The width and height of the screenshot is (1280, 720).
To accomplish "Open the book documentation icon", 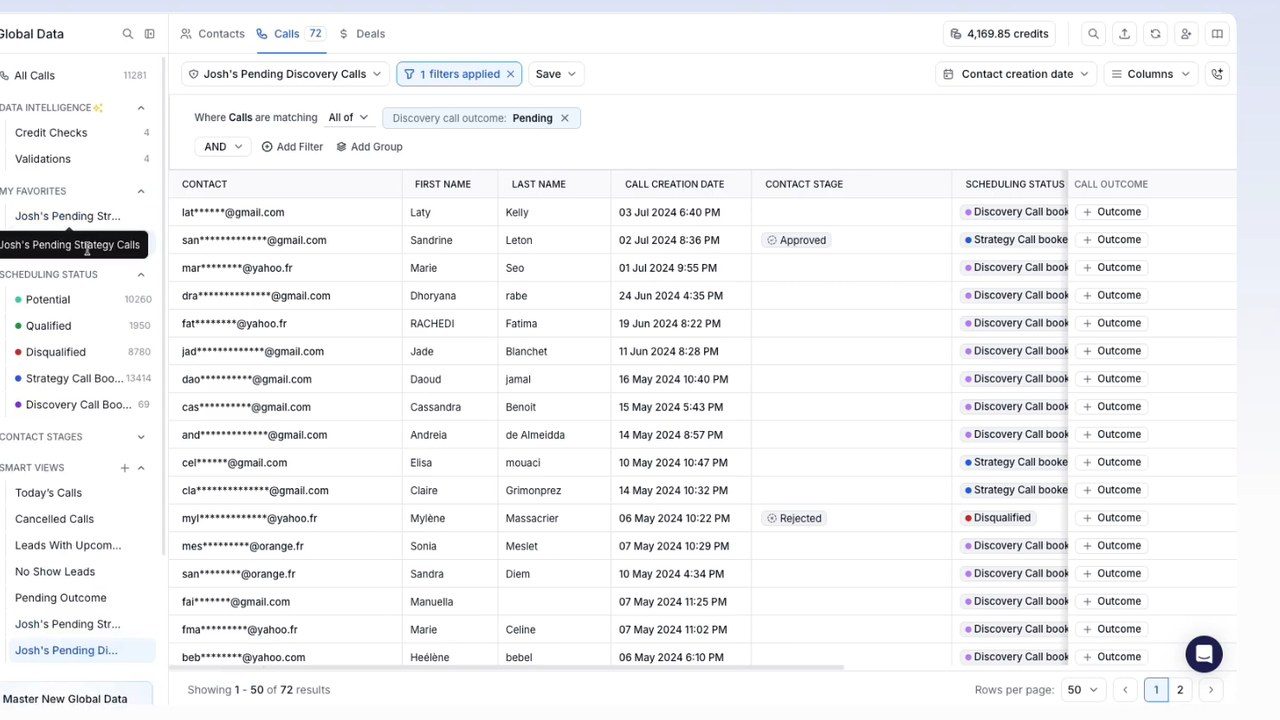I will (x=1217, y=34).
